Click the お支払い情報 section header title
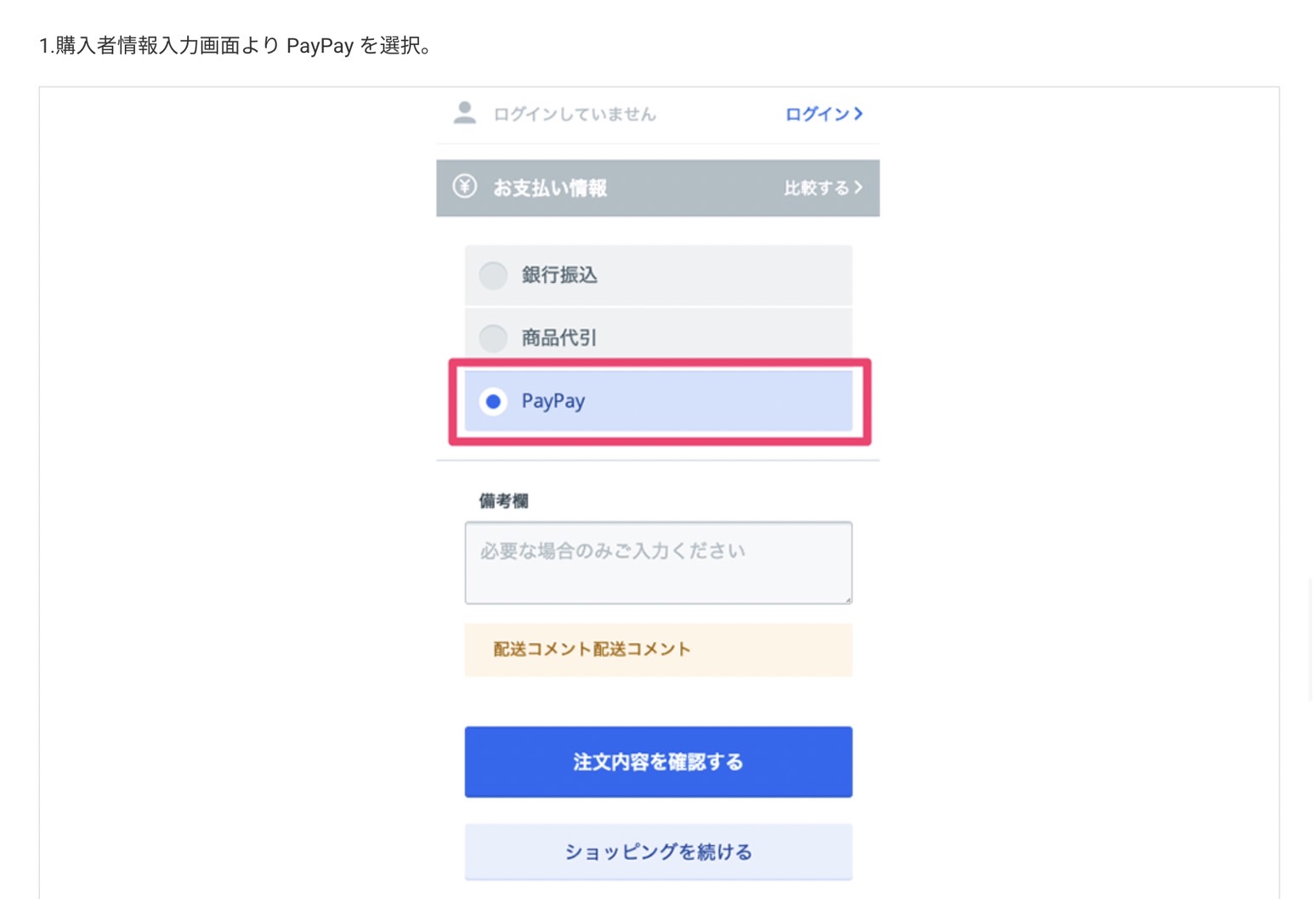The height and width of the screenshot is (899, 1316). [550, 188]
